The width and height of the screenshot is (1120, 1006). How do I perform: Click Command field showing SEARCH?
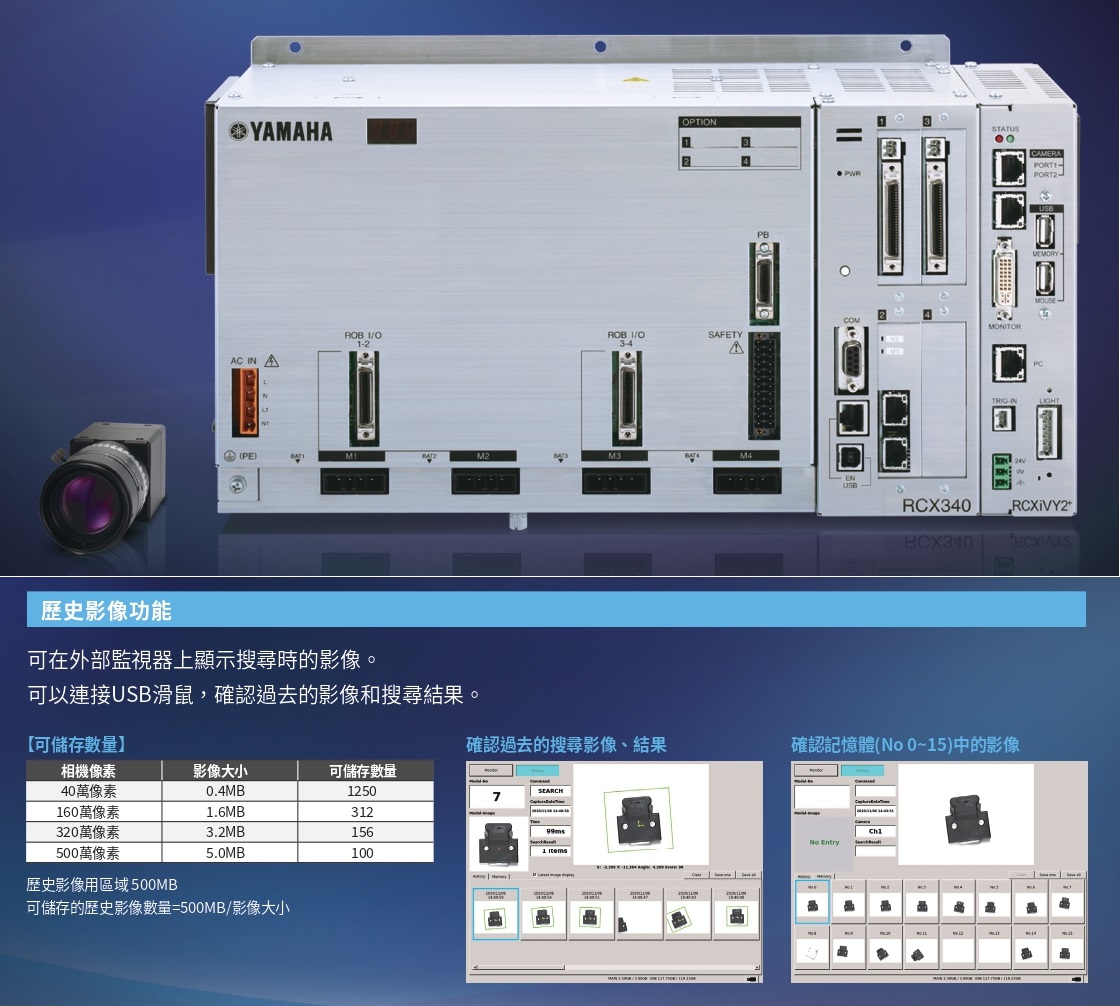pyautogui.click(x=551, y=791)
